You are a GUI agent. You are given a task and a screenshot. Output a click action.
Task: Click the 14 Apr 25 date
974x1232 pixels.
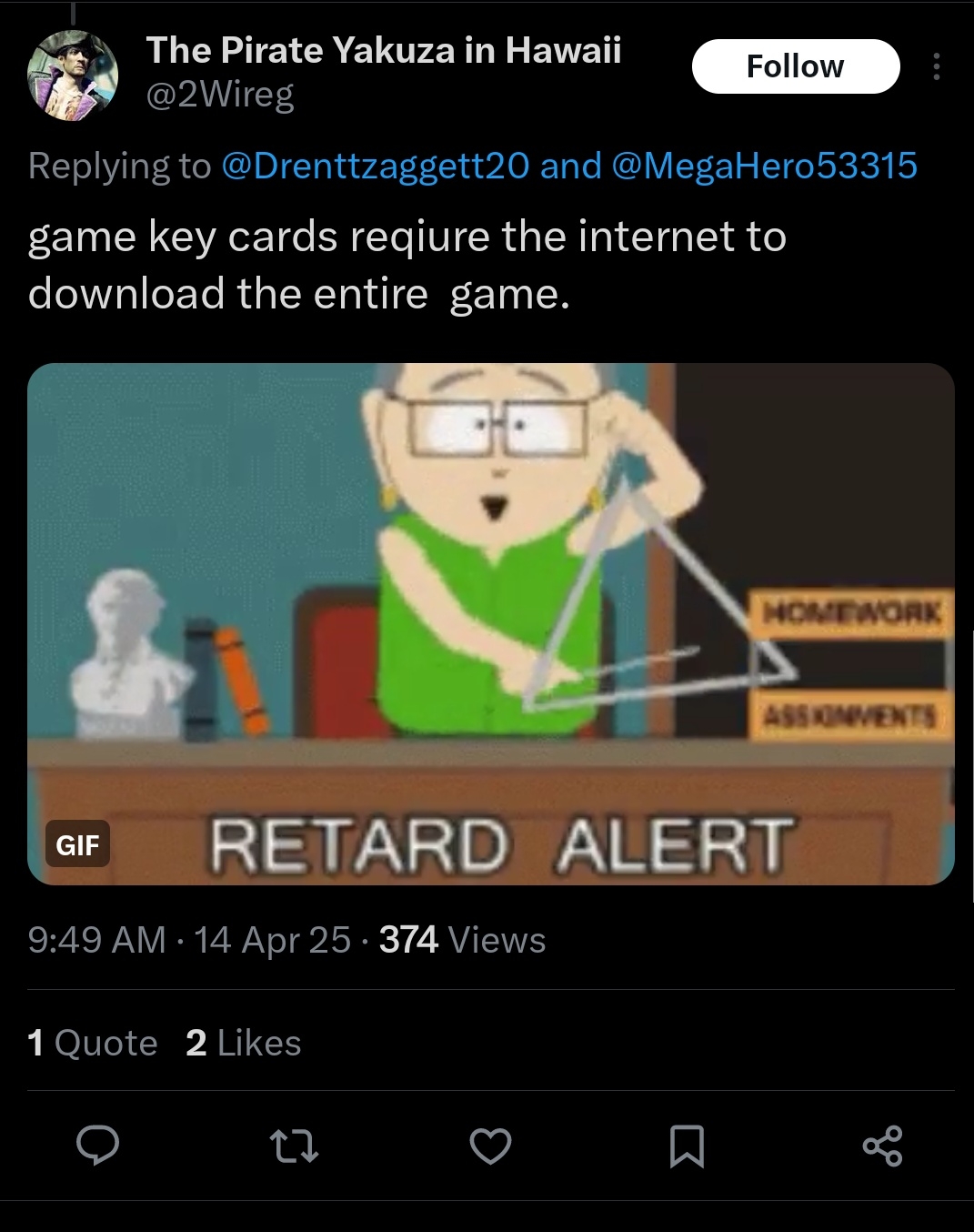point(272,940)
